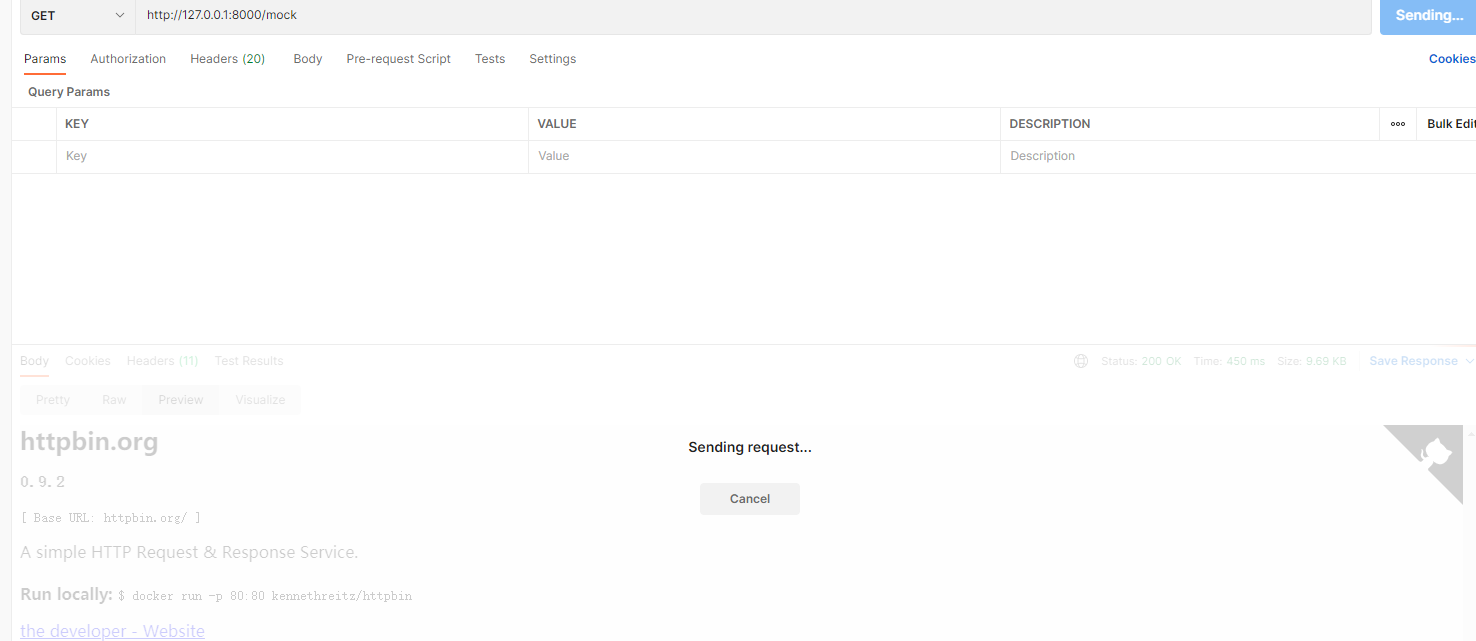Click the request URL field
1476x641 pixels.
753,16
